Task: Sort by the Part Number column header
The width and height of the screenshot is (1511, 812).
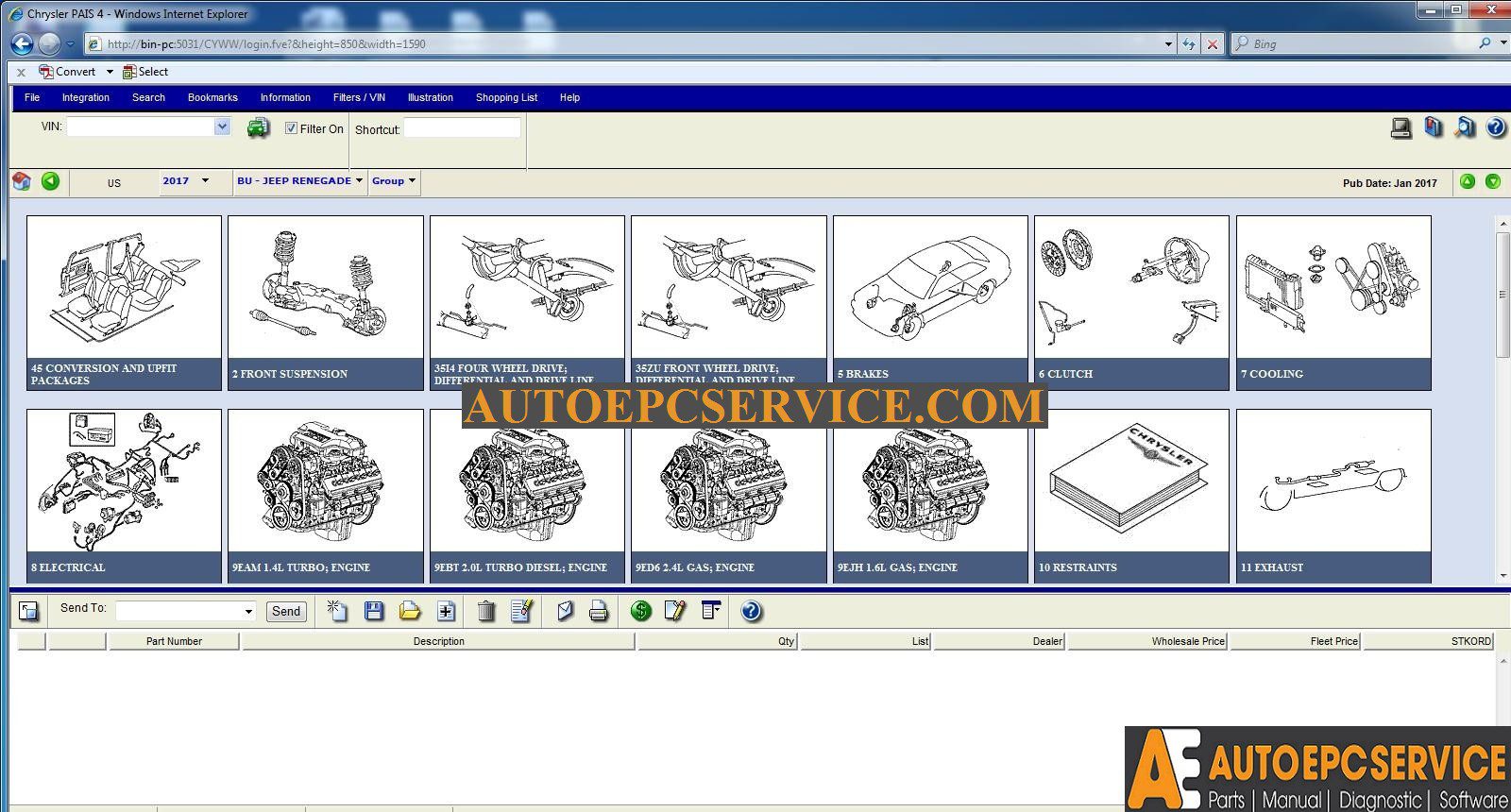Action: click(174, 641)
